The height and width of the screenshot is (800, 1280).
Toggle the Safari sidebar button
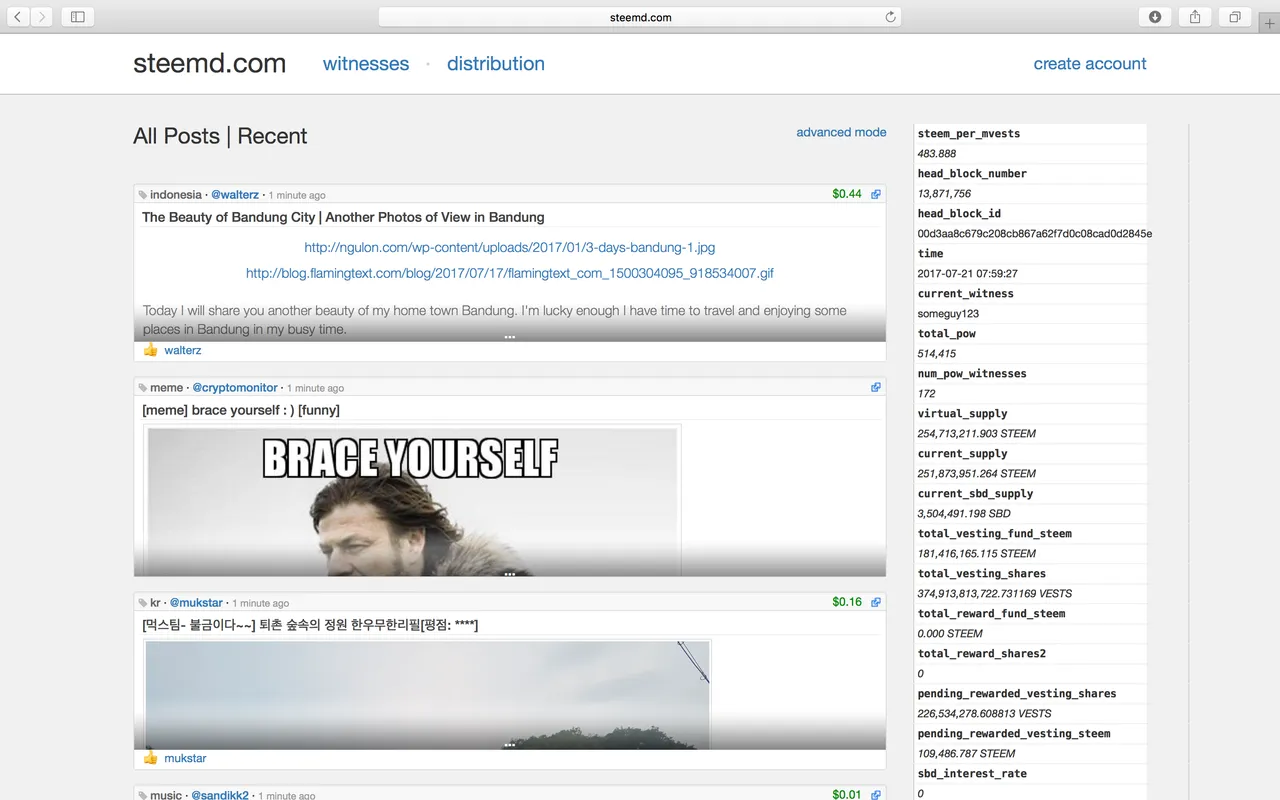click(x=77, y=16)
